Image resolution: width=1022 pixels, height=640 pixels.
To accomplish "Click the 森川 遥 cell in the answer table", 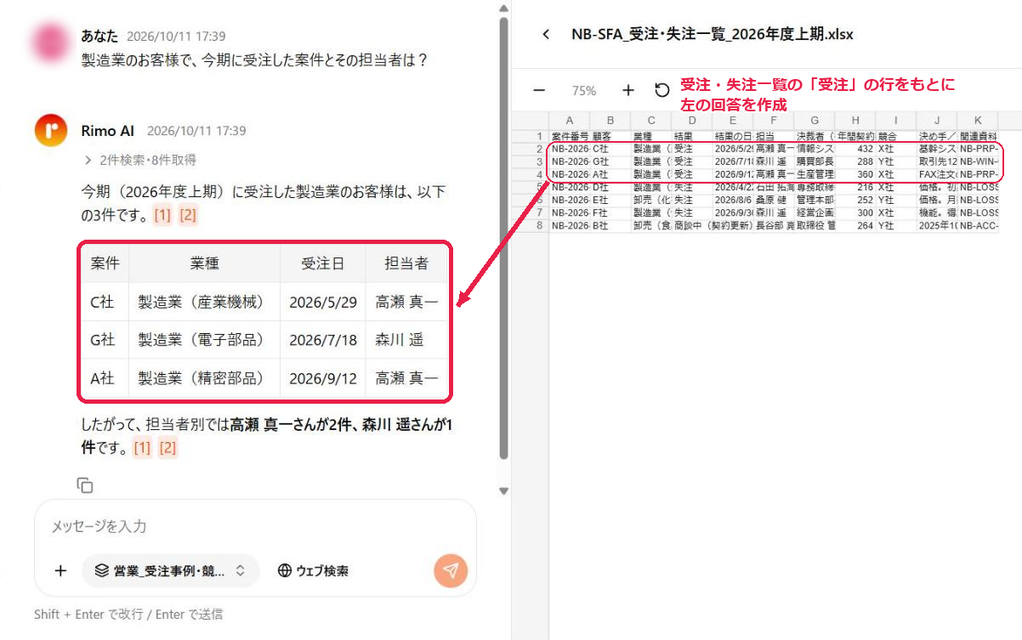I will click(x=407, y=340).
